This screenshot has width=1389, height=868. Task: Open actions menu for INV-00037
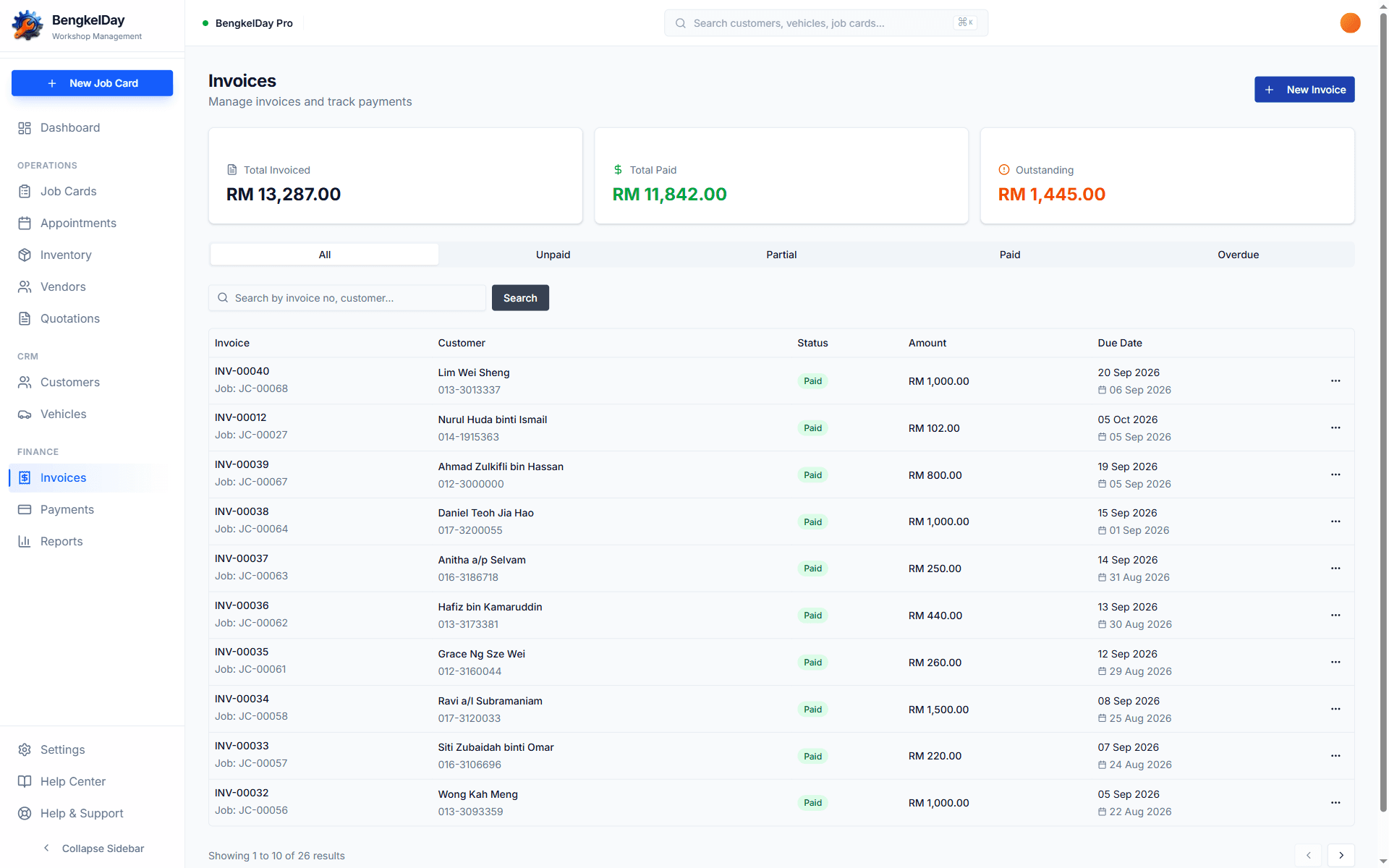(x=1335, y=569)
